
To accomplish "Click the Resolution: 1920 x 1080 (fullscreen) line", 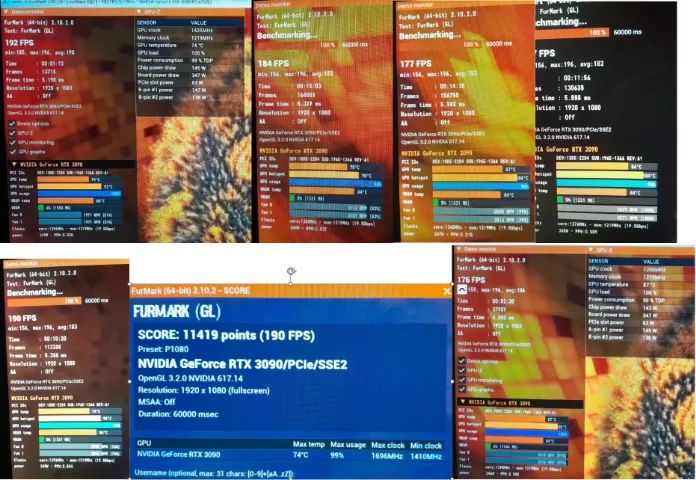I will pos(204,390).
